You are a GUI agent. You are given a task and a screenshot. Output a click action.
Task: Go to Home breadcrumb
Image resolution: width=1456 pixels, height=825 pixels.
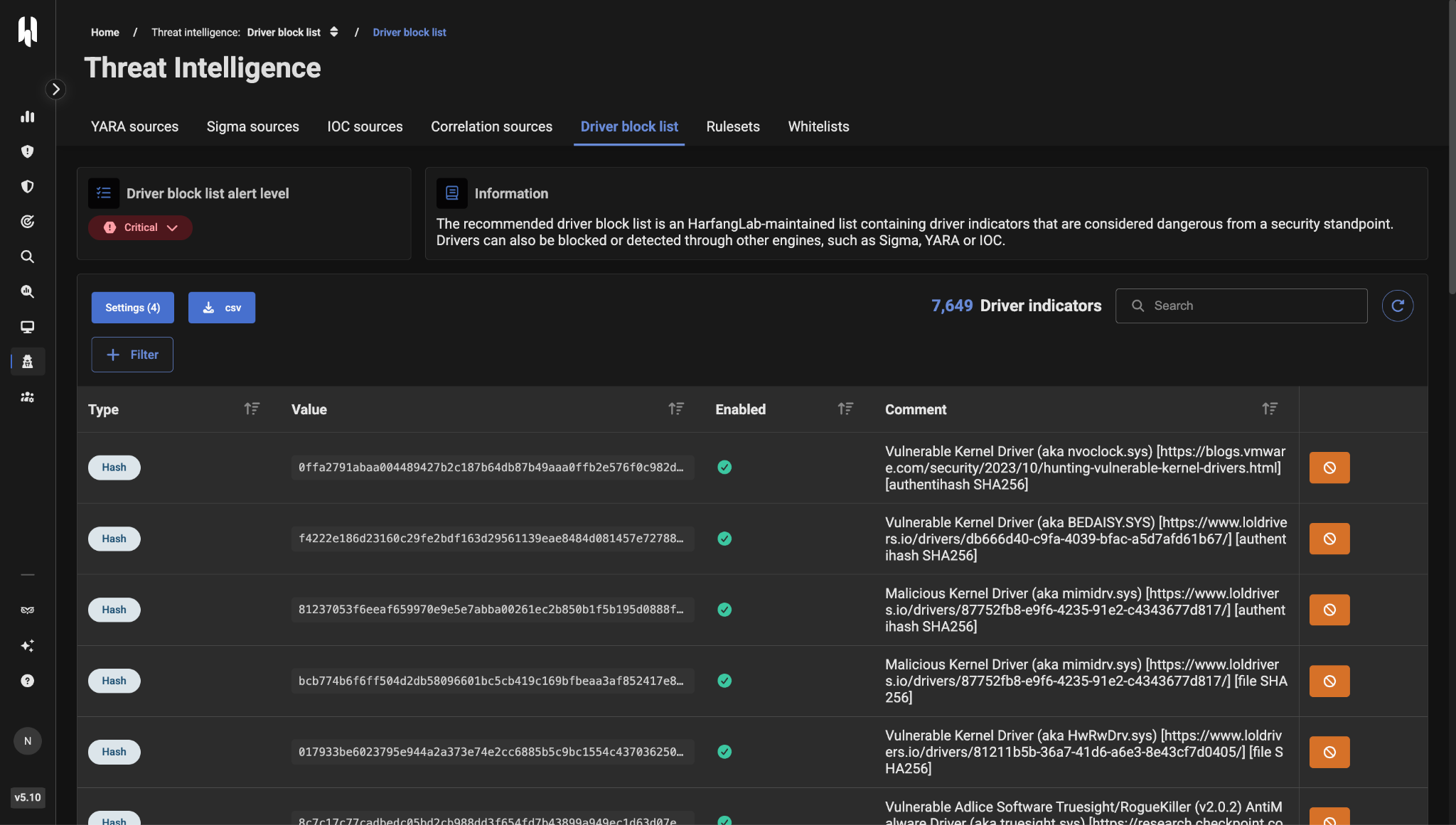pyautogui.click(x=105, y=33)
